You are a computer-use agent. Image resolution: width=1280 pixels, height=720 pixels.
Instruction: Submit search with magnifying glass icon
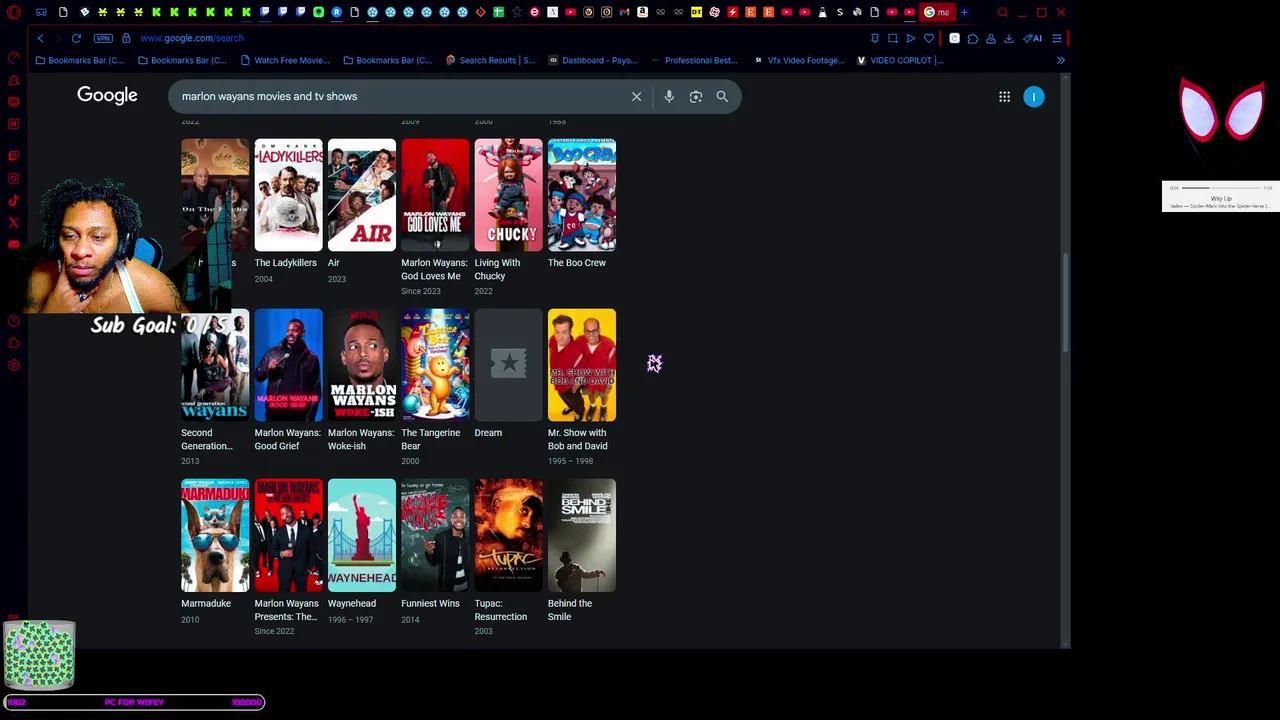click(722, 97)
